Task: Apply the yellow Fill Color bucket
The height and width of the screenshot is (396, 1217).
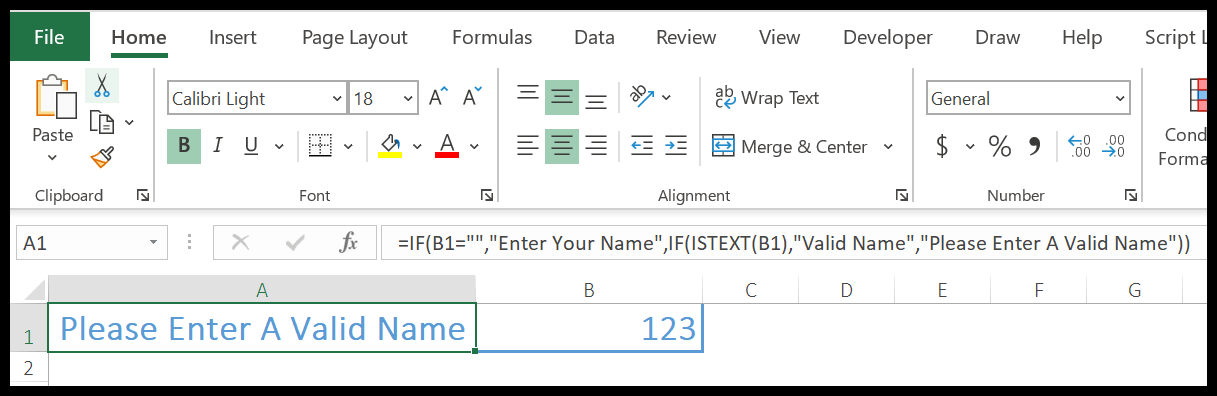Action: pos(390,146)
